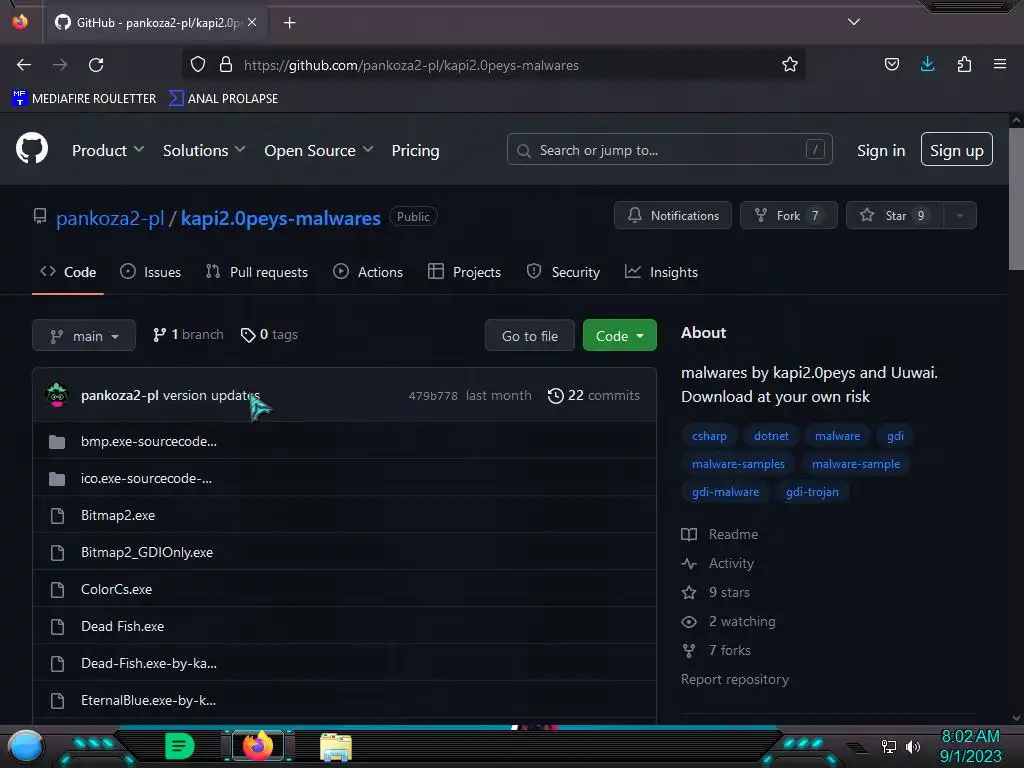1024x768 pixels.
Task: Open the Activity link in About
Action: click(718, 563)
